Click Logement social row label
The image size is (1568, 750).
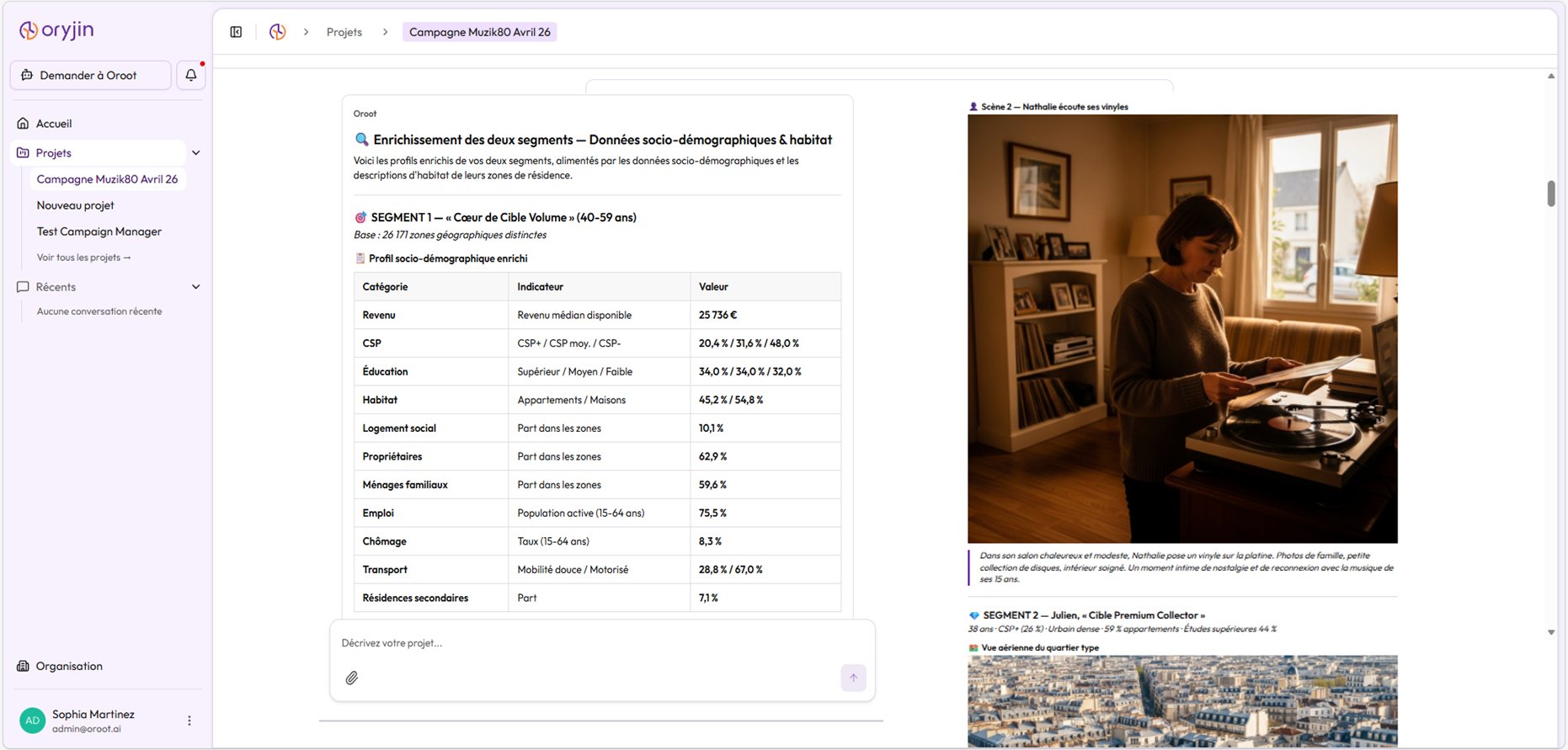(399, 428)
